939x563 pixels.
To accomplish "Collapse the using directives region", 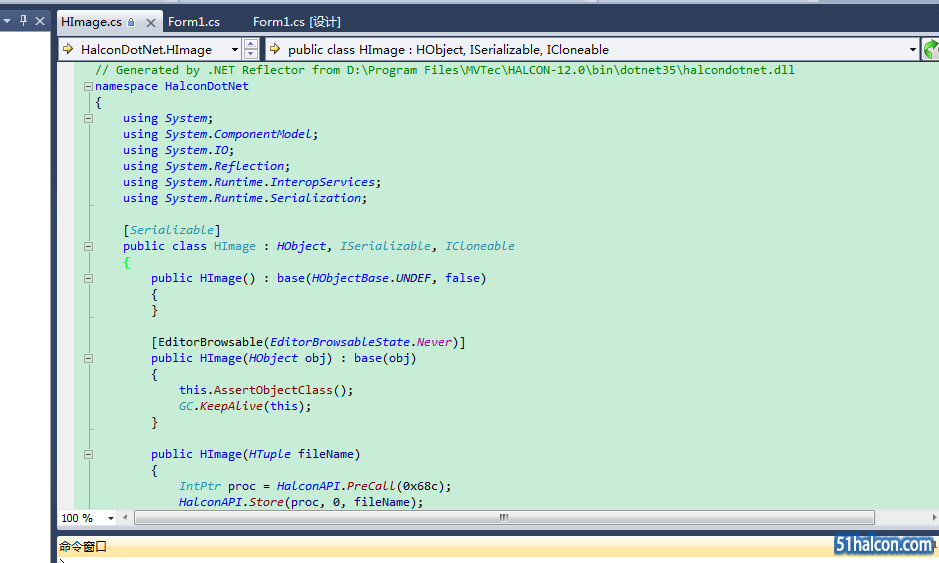I will point(89,119).
